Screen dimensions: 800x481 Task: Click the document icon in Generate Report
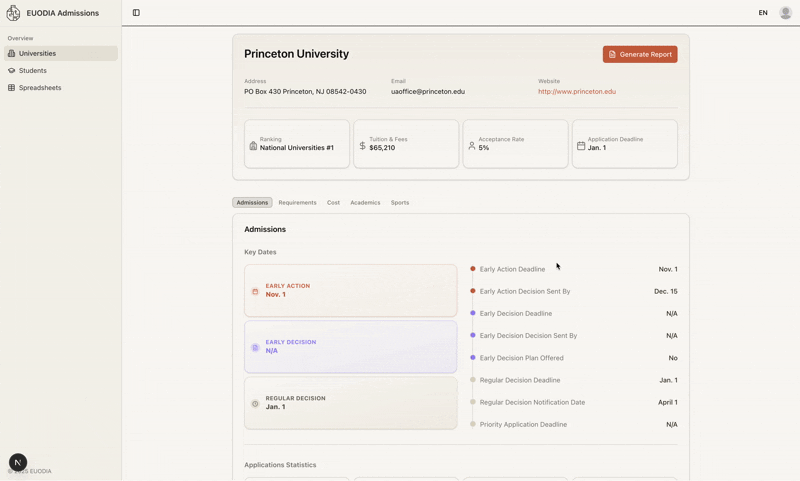click(x=612, y=55)
